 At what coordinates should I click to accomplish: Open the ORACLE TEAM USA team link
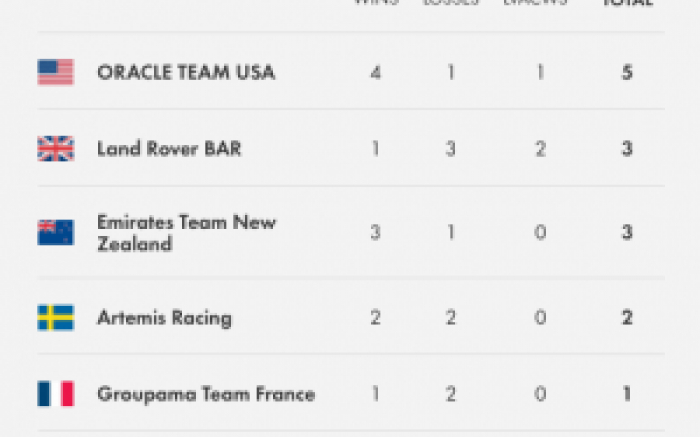(186, 72)
